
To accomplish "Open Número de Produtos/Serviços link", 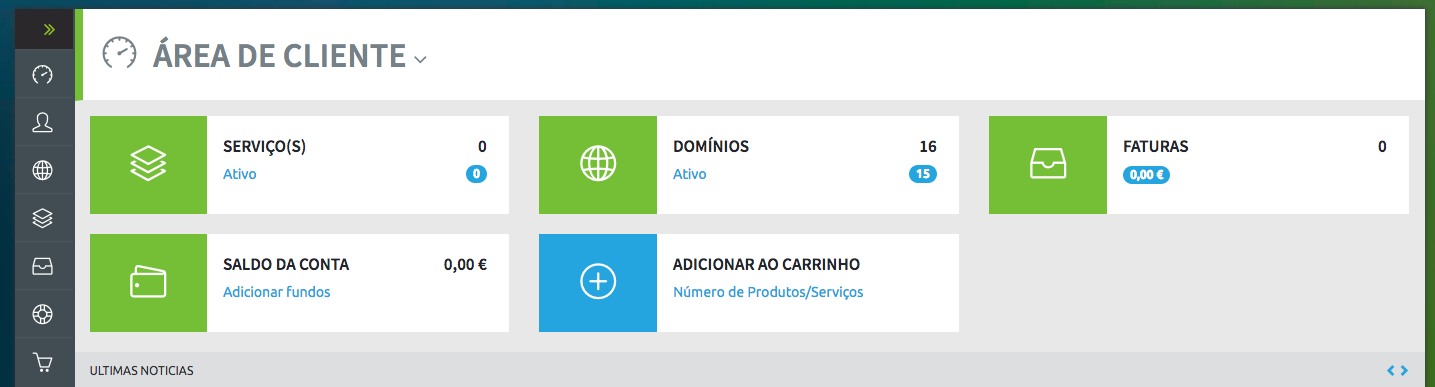I will [x=768, y=292].
